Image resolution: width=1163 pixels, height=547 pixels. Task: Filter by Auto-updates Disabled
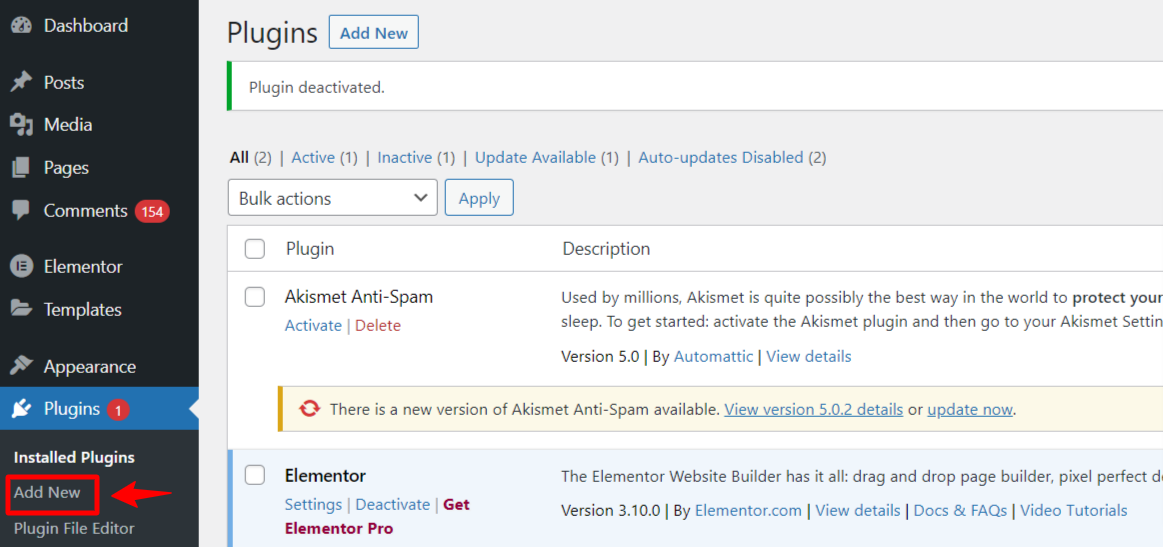721,157
